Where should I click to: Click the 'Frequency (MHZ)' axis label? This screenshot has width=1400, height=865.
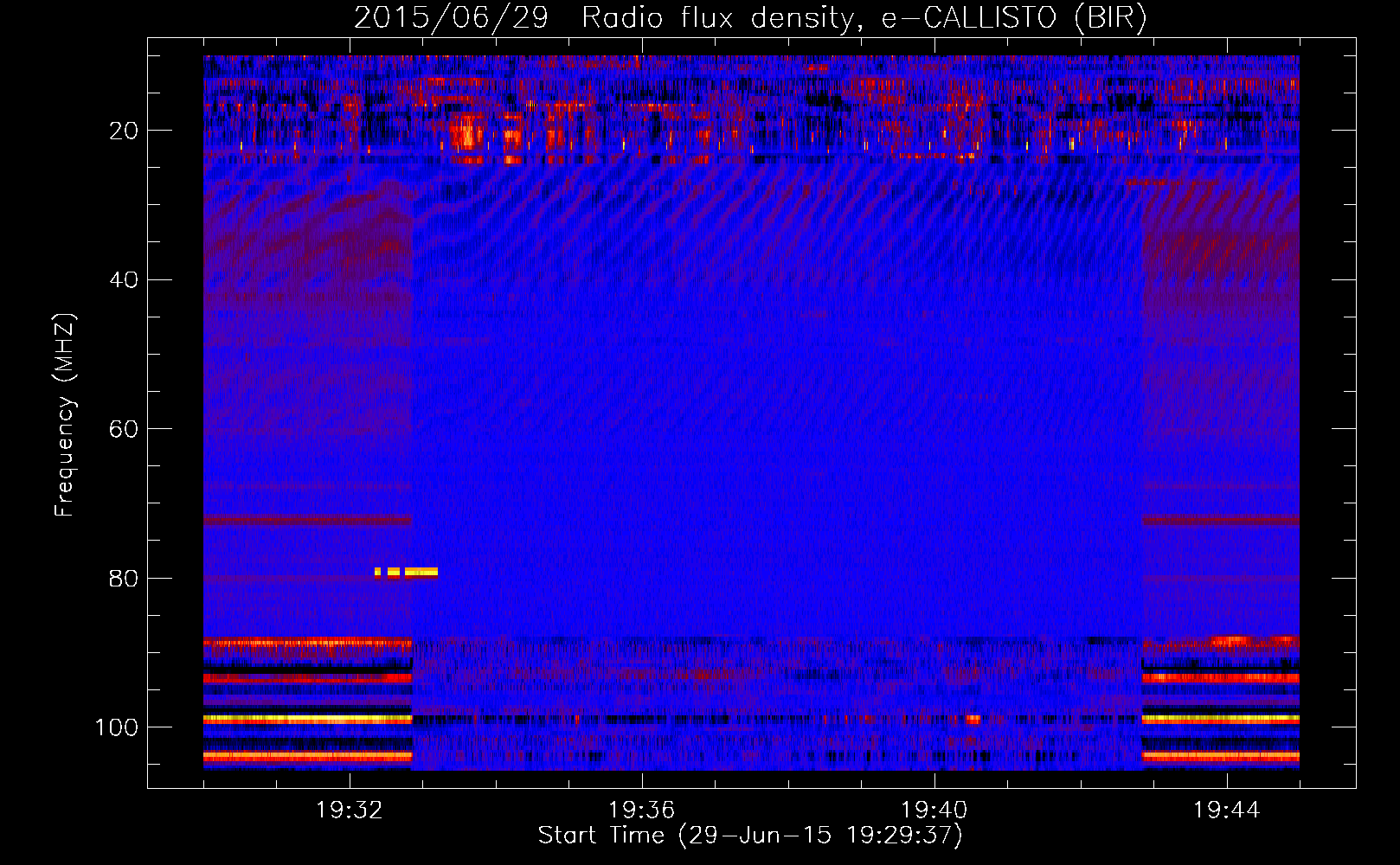65,415
